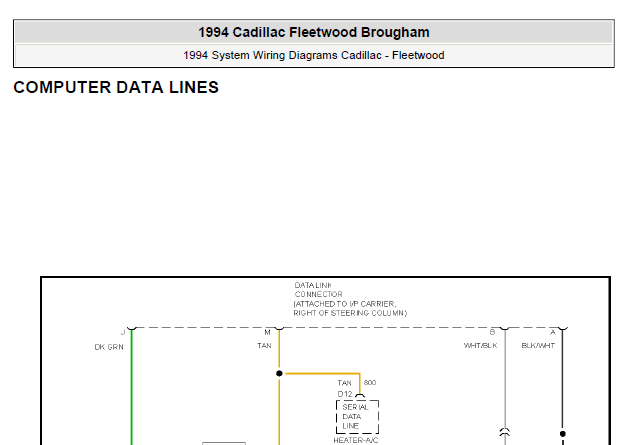Click connector terminal 'B' label
Image resolution: width=630 pixels, height=445 pixels.
coord(492,332)
